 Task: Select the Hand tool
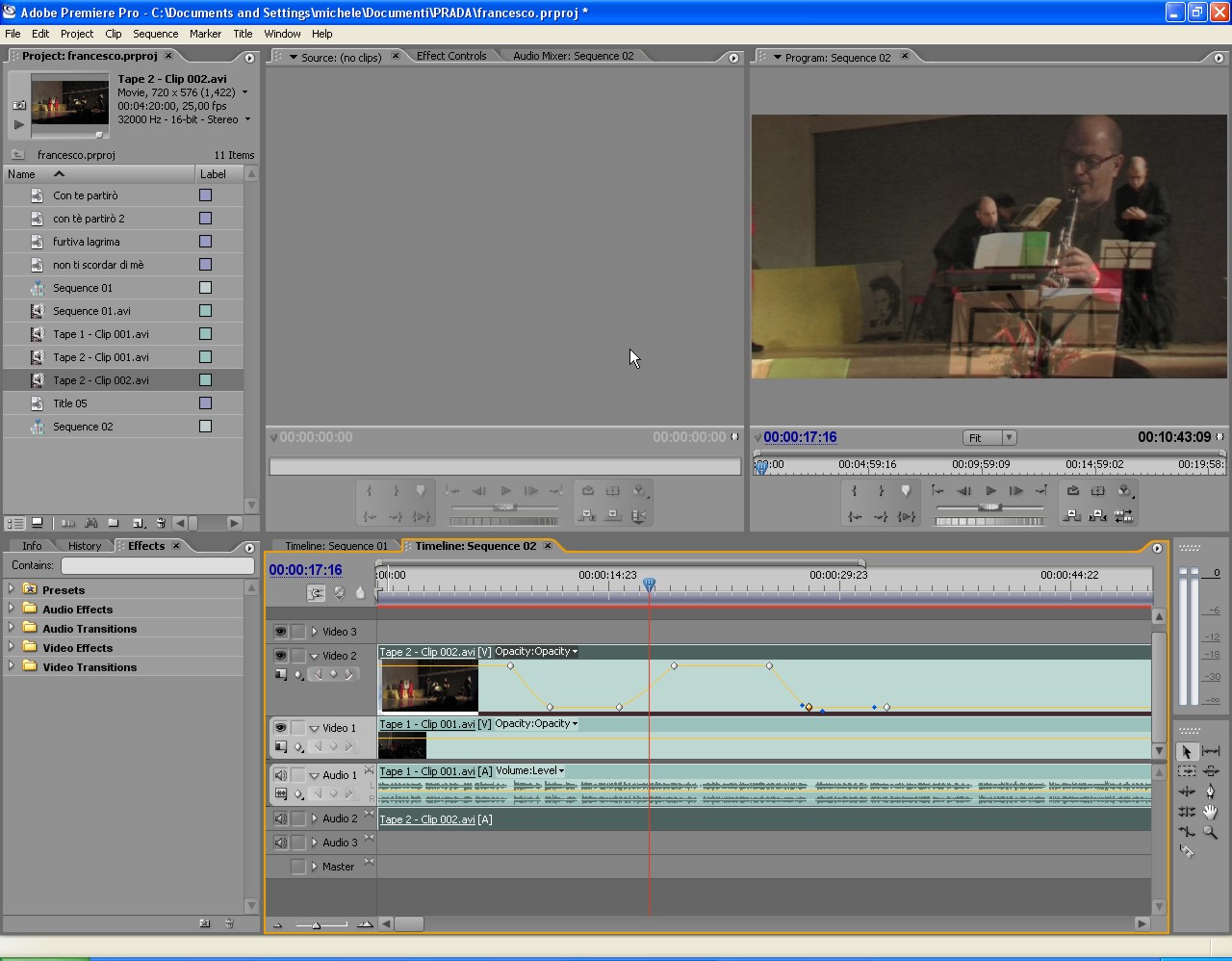[x=1210, y=812]
